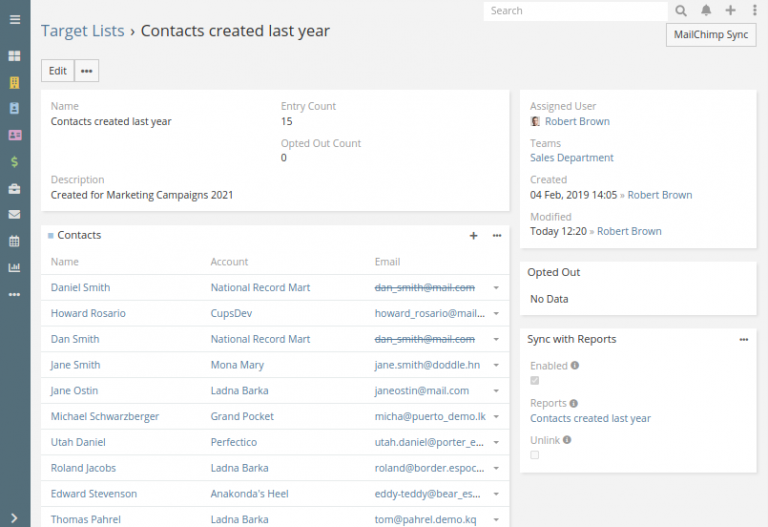Open the more actions dropdown beside Edit
Screen dimensions: 768x527
[87, 71]
